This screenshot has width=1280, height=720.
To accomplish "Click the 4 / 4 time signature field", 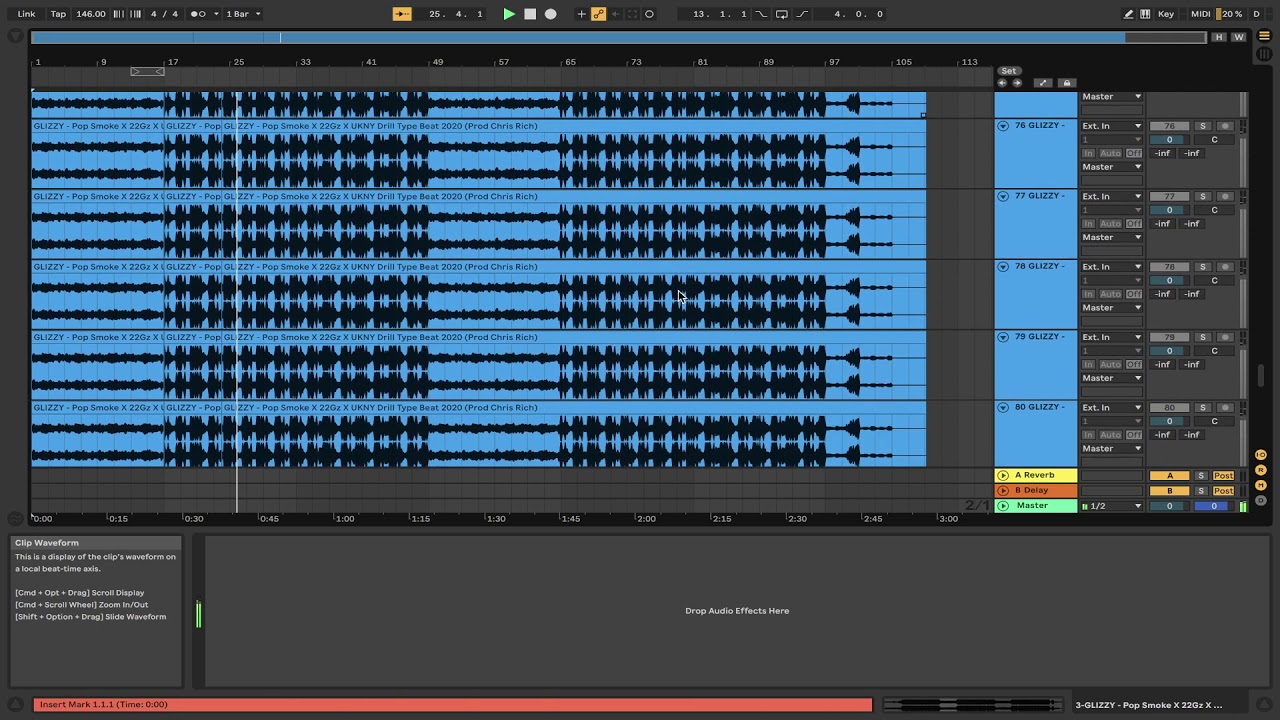I will (164, 14).
